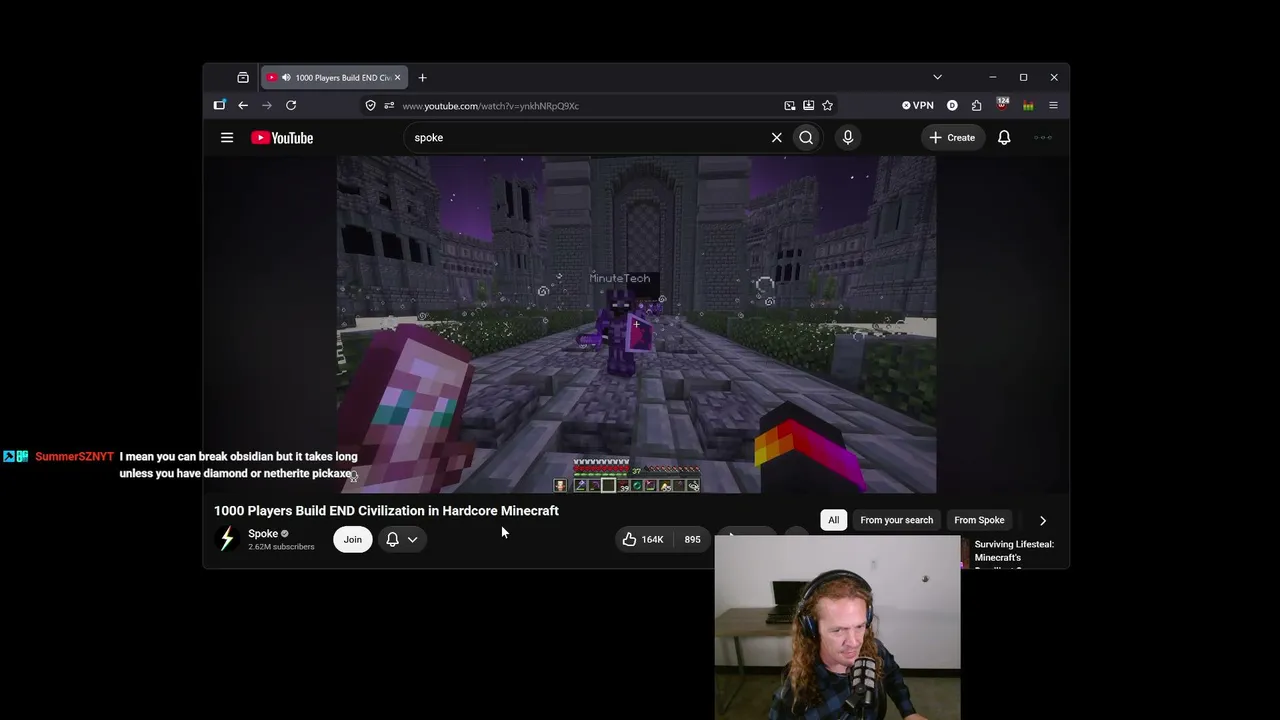The width and height of the screenshot is (1280, 720).
Task: Open the tab list dropdown arrow
Action: (x=937, y=77)
